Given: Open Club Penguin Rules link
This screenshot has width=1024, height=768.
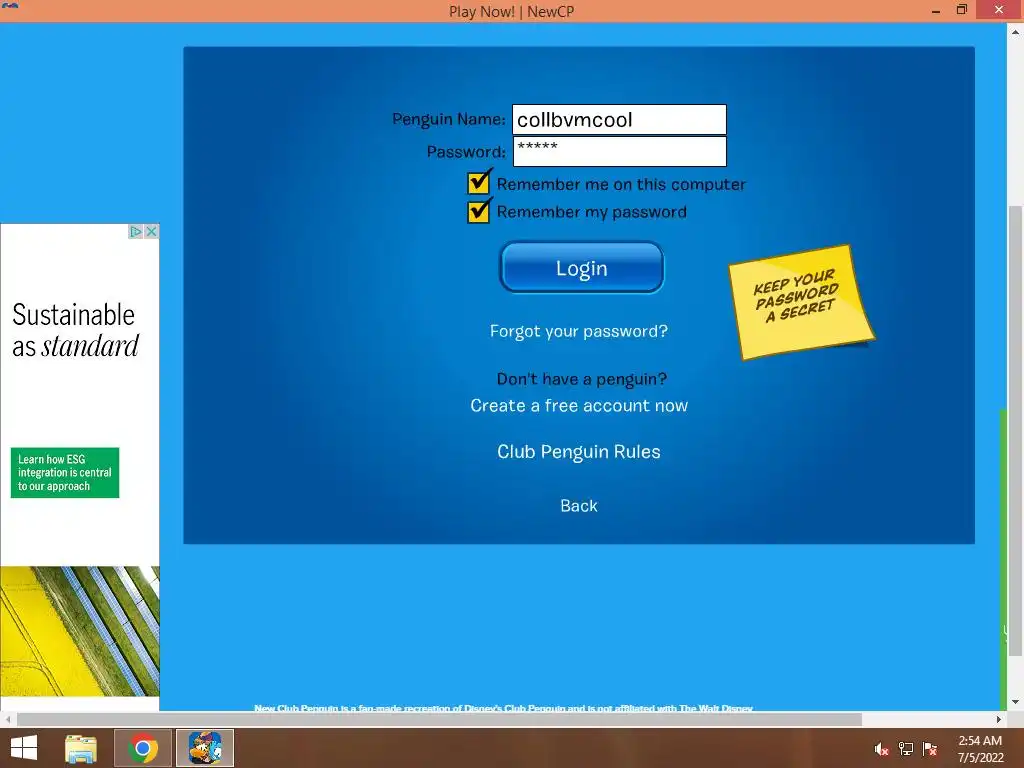Looking at the screenshot, I should coord(579,452).
